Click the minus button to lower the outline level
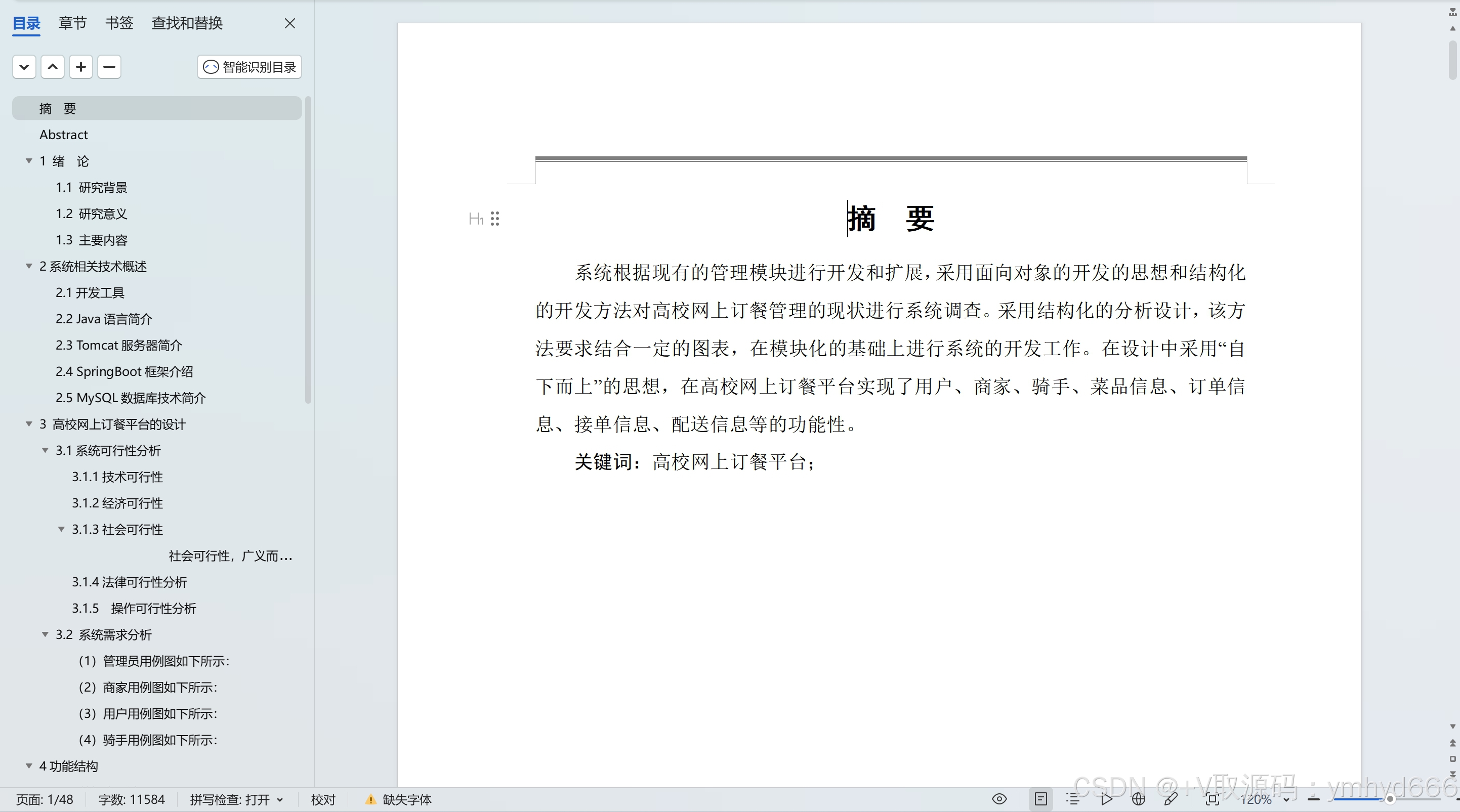The height and width of the screenshot is (812, 1460). coord(109,67)
